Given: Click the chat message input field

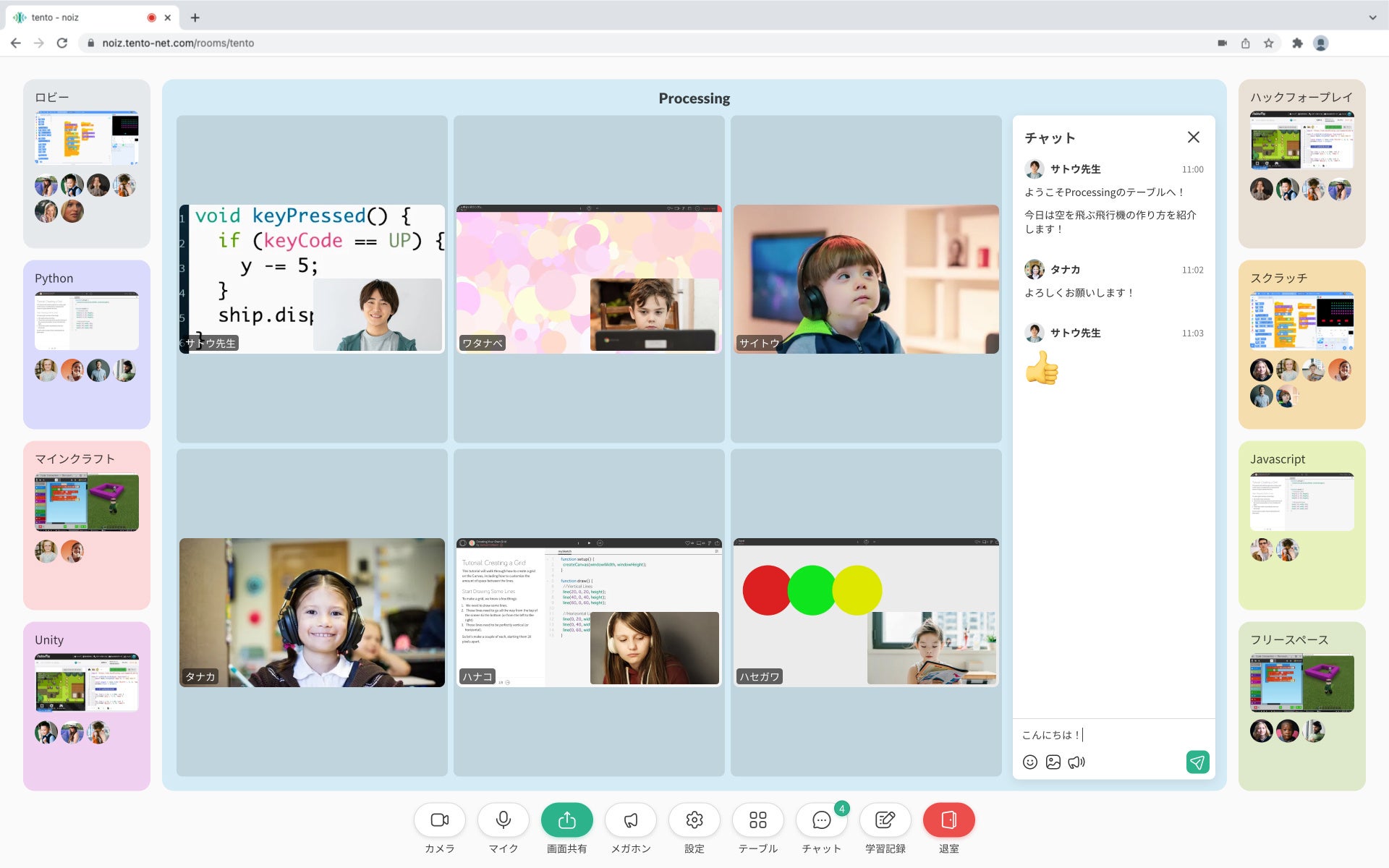Looking at the screenshot, I should click(1114, 735).
